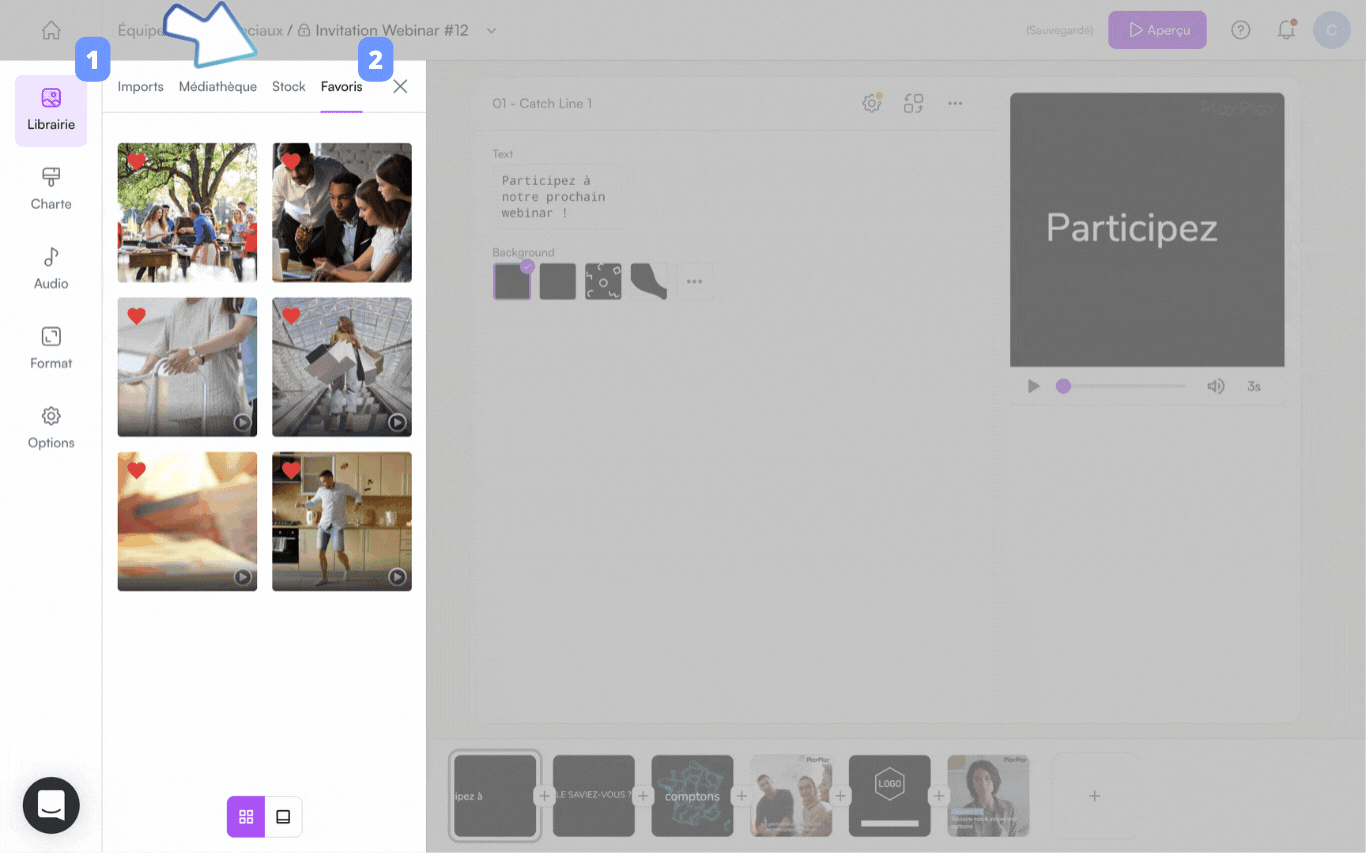Click the preview progress slider handle
The image size is (1366, 853).
click(1063, 386)
